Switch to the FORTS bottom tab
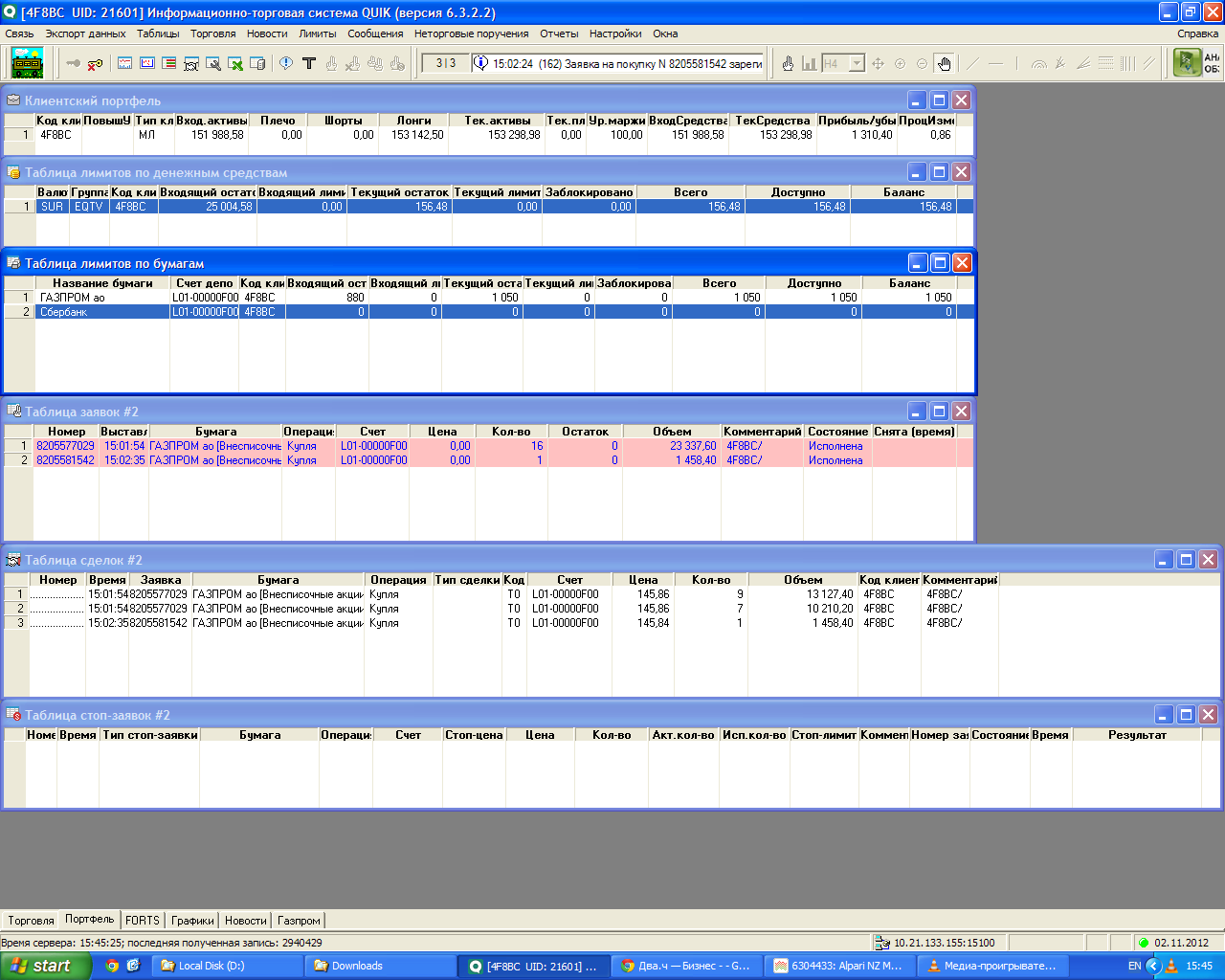Image resolution: width=1225 pixels, height=980 pixels. coord(143,921)
